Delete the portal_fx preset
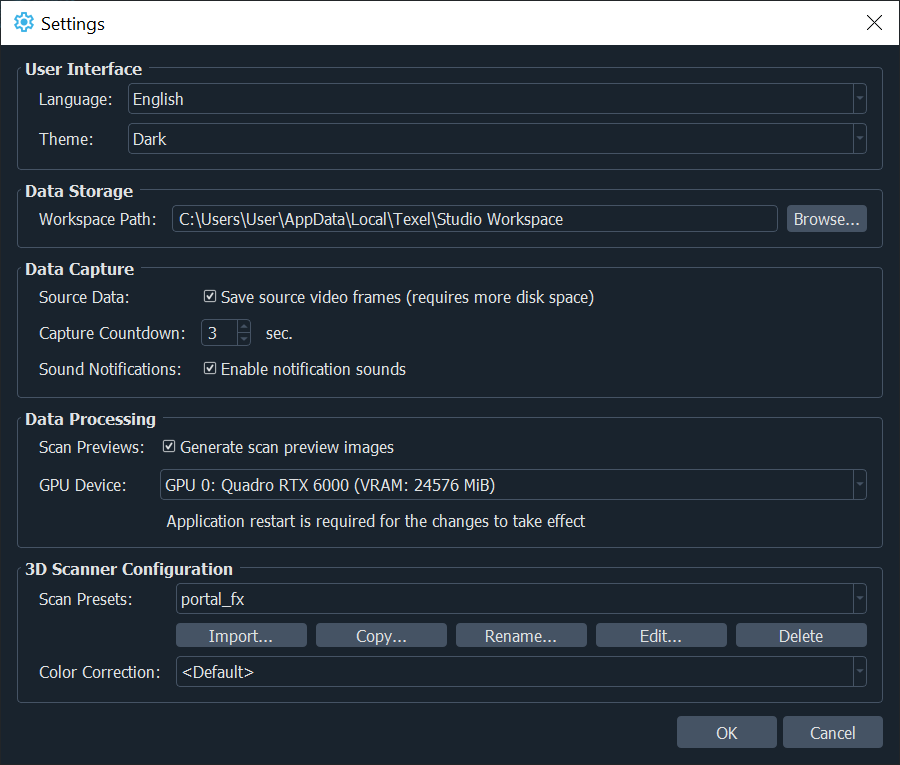The width and height of the screenshot is (900, 765). (x=801, y=634)
